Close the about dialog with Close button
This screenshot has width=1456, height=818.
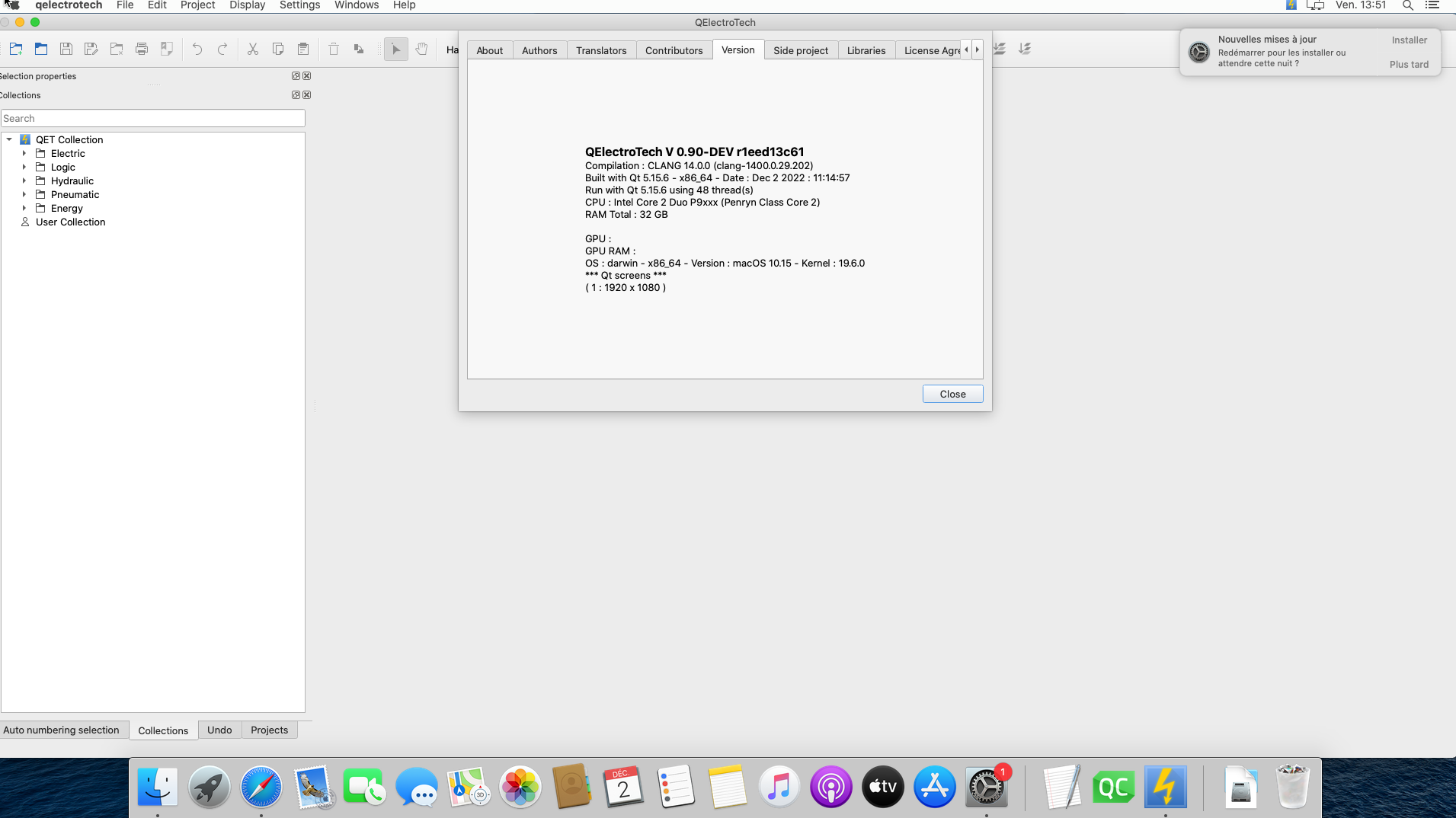point(952,394)
